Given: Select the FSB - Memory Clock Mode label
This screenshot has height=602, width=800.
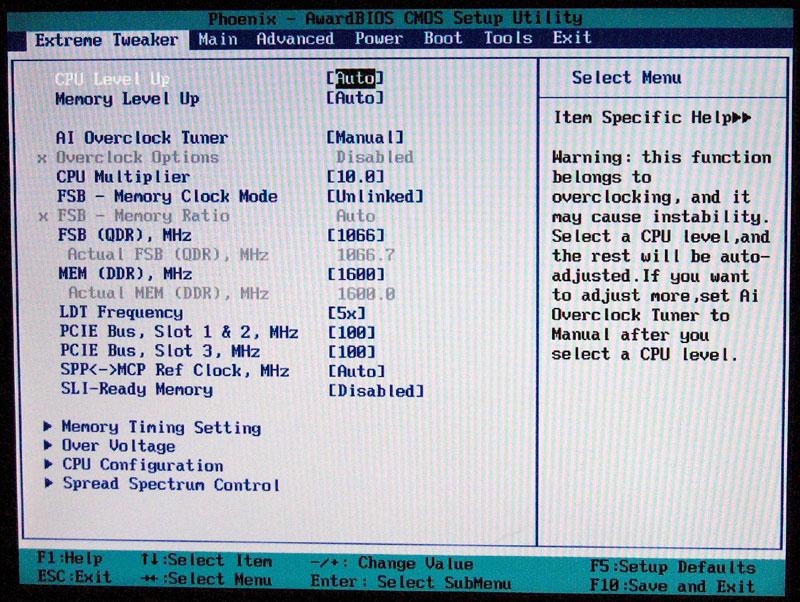Looking at the screenshot, I should [x=167, y=196].
